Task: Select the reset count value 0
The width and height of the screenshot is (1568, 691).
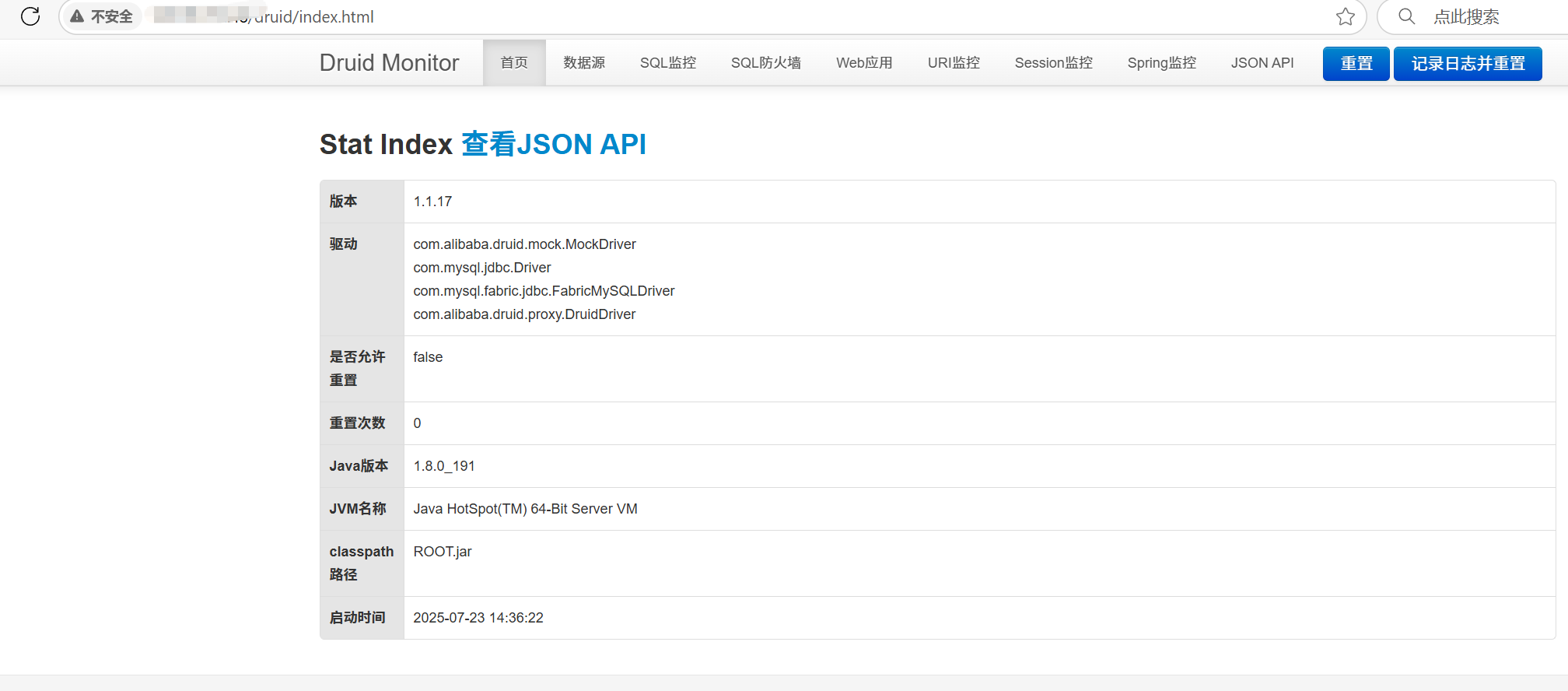Action: [417, 423]
